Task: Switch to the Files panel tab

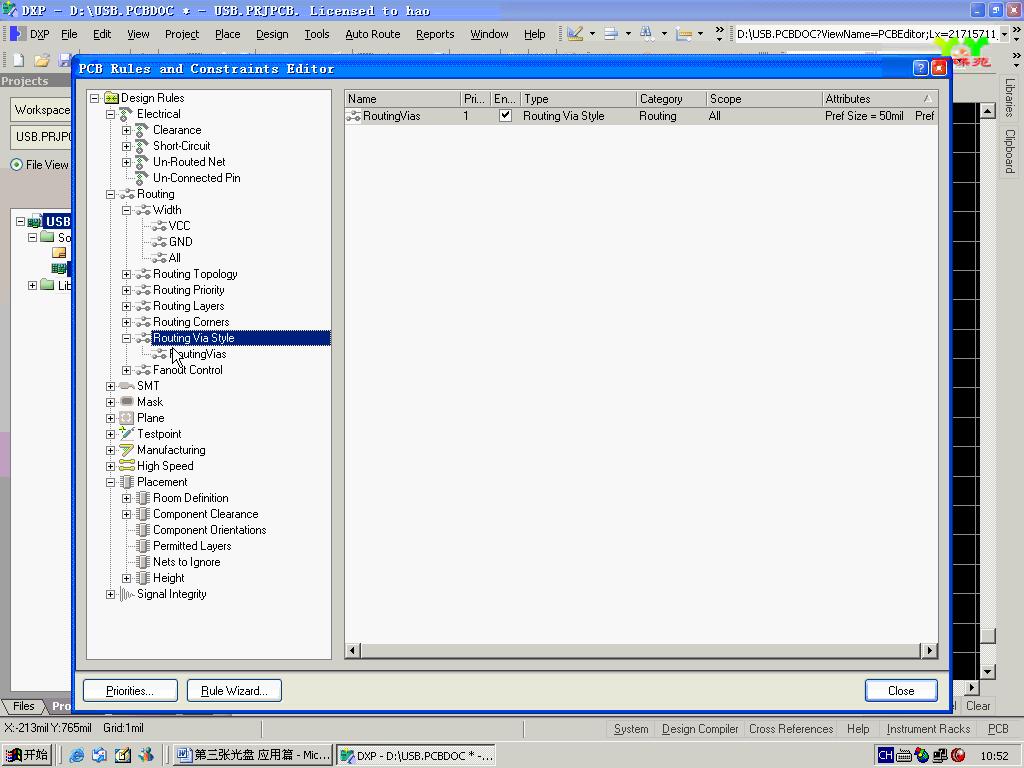Action: (x=24, y=706)
